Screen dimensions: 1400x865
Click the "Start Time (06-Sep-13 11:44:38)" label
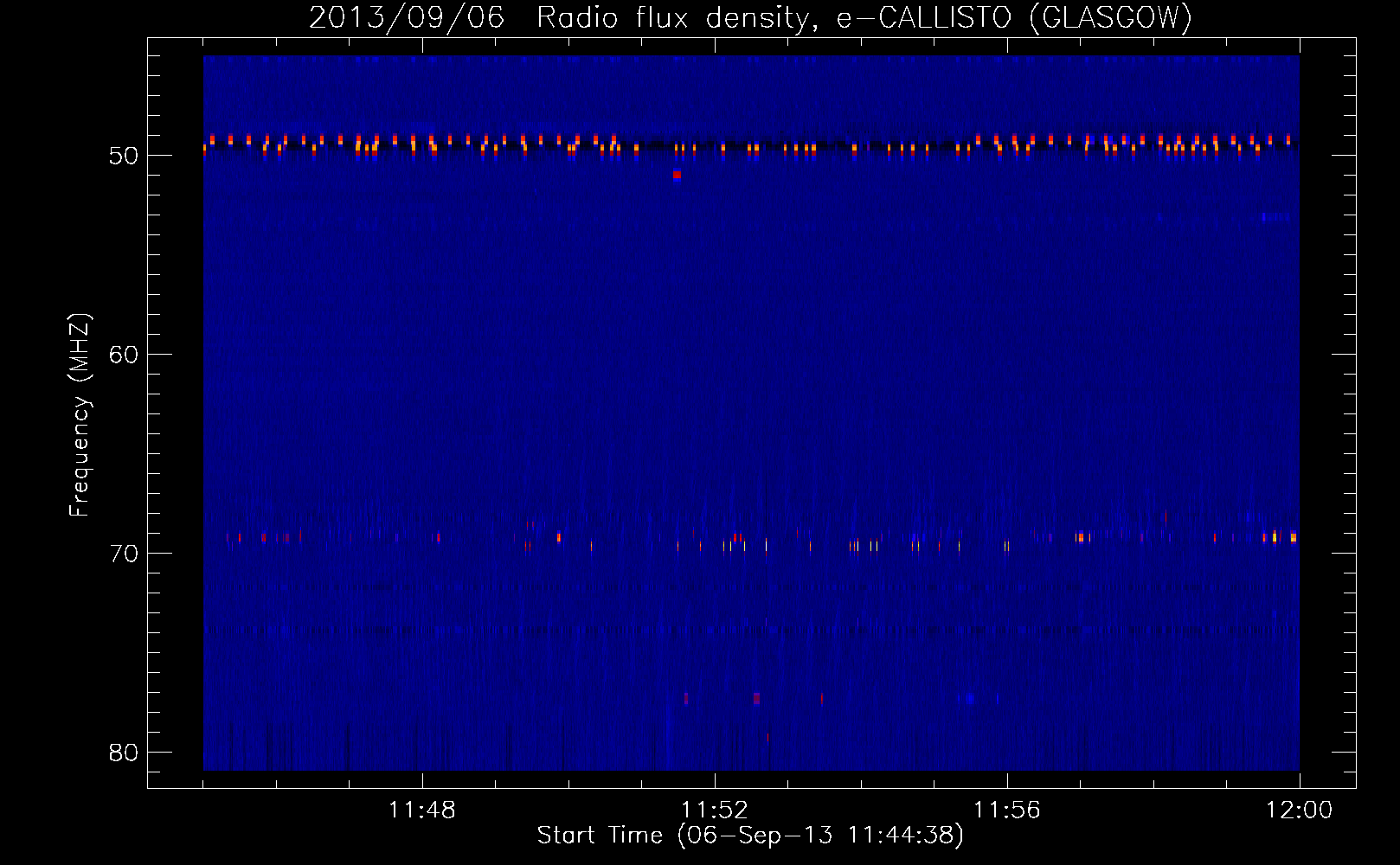(750, 836)
